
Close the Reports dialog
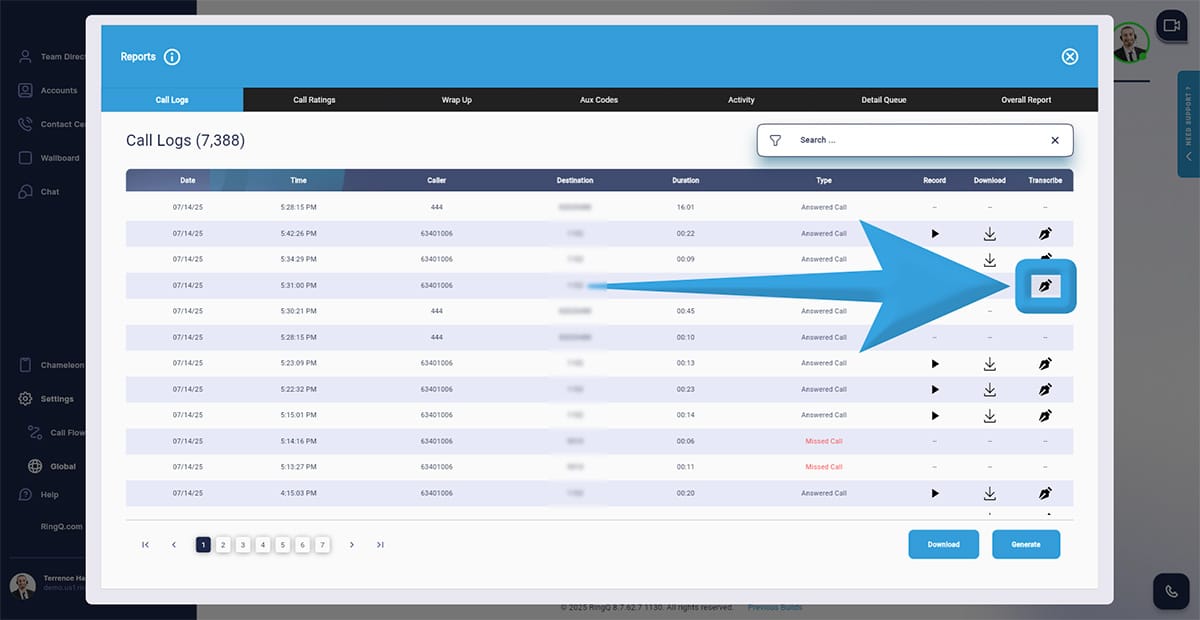pos(1069,57)
